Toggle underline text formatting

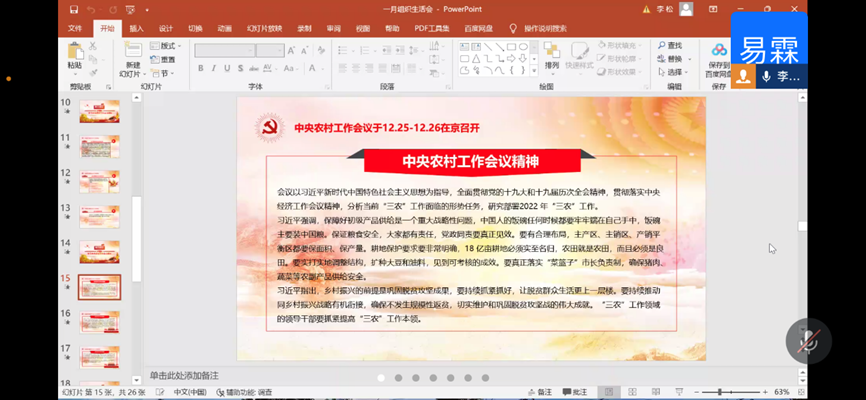pyautogui.click(x=228, y=69)
